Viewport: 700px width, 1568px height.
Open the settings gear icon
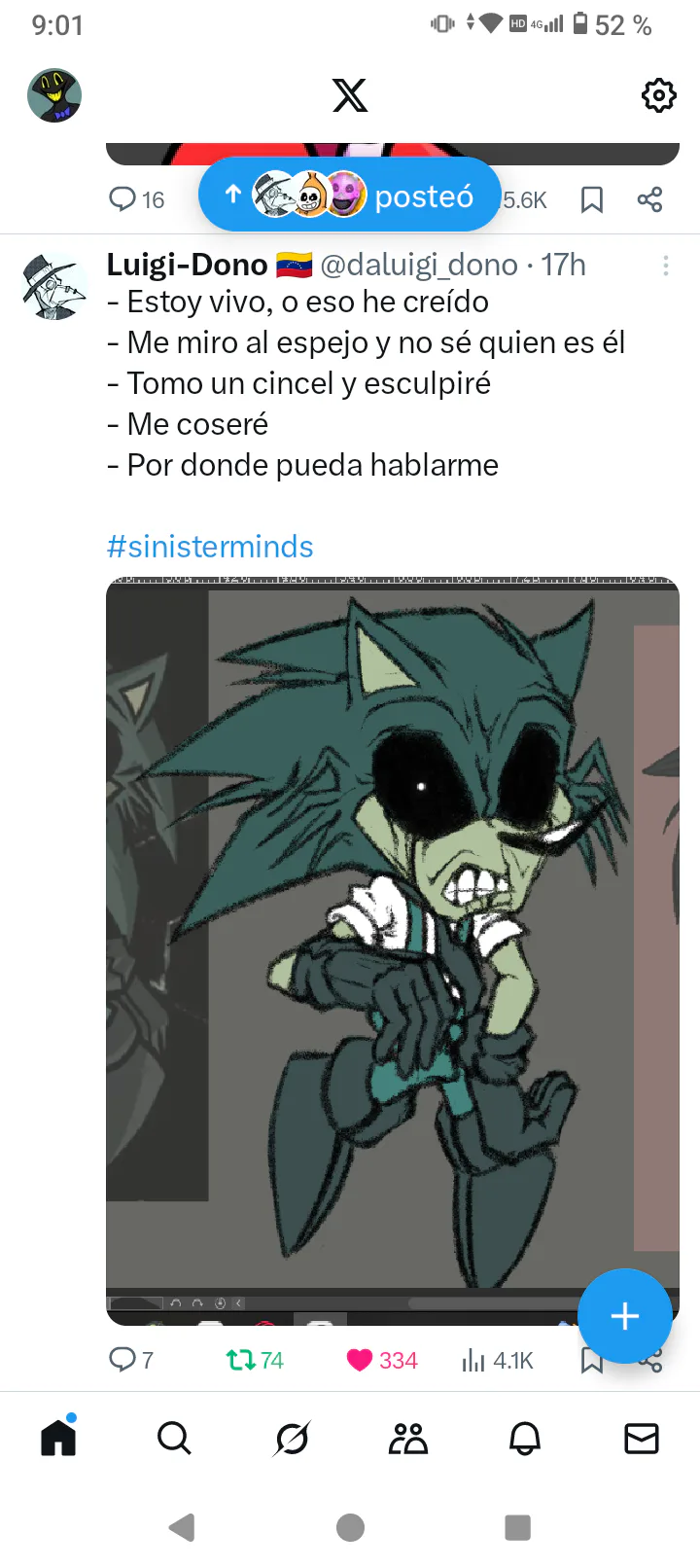click(658, 95)
